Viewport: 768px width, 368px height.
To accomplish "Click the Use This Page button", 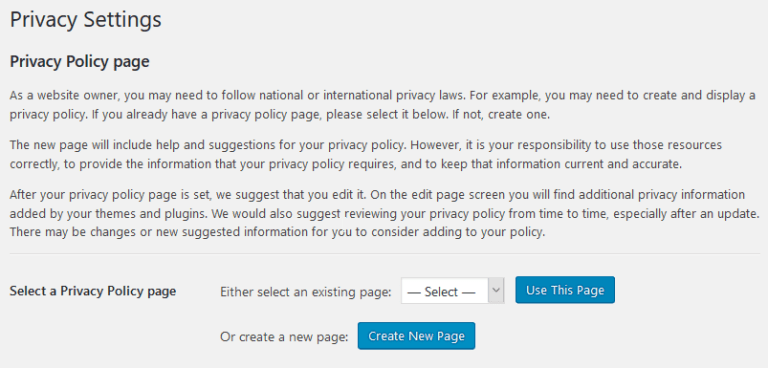I will click(565, 290).
